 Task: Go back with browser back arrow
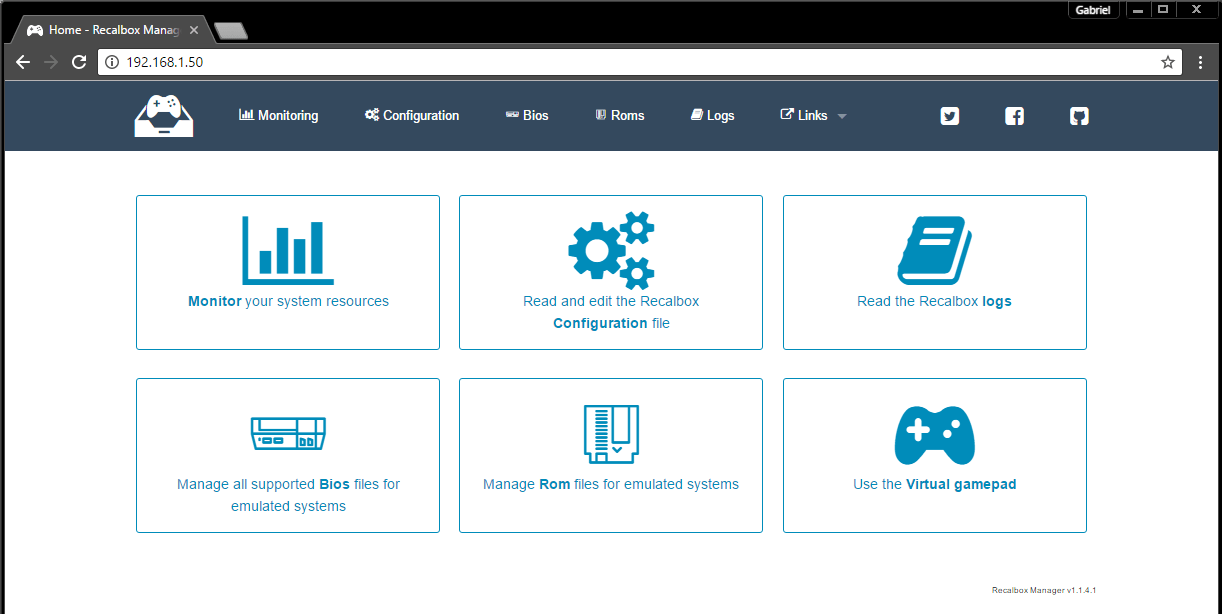coord(23,62)
